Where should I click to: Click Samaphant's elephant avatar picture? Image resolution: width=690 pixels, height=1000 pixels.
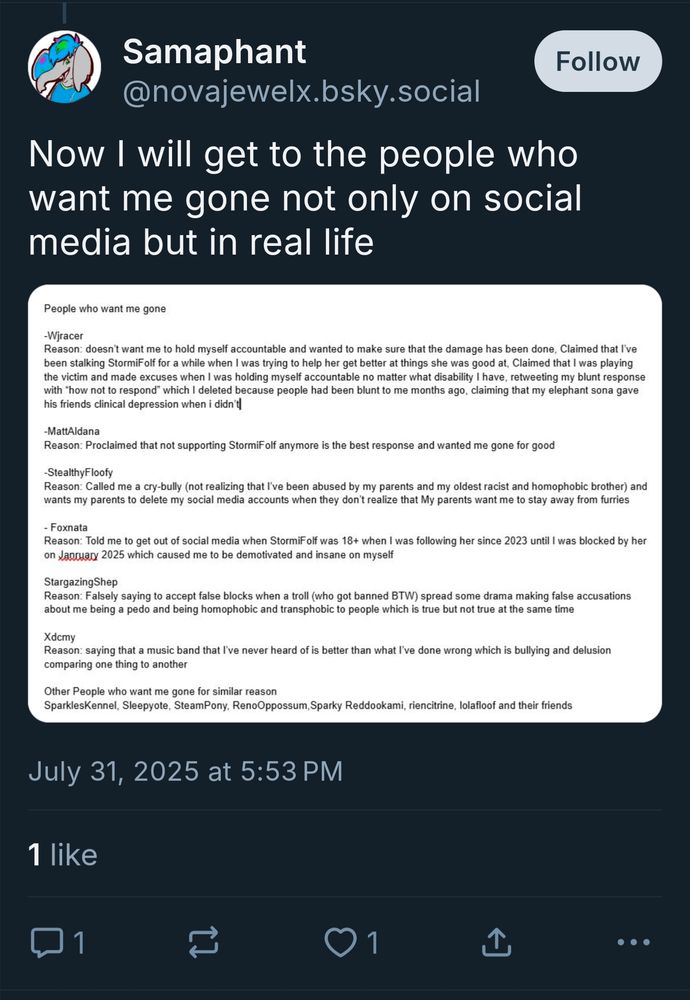tap(63, 69)
